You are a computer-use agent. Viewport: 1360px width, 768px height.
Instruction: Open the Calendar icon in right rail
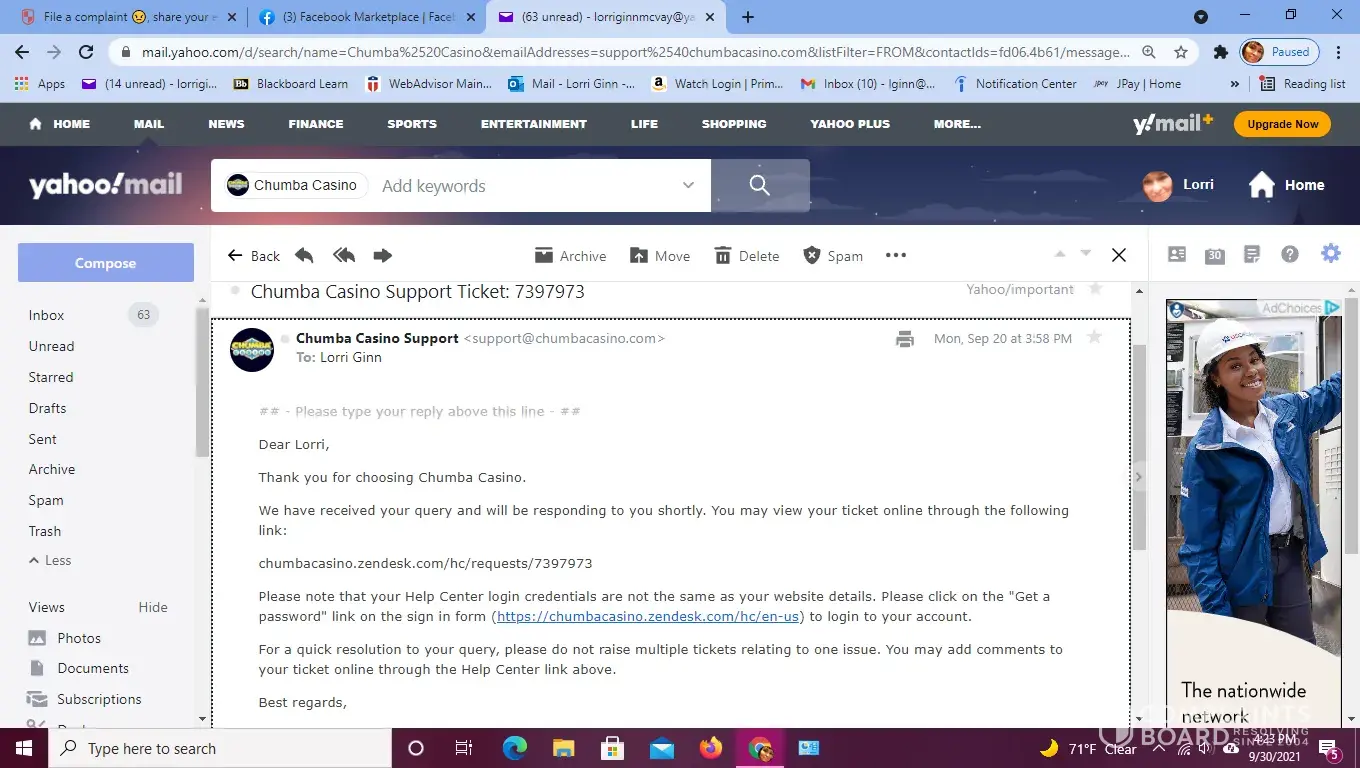click(x=1215, y=255)
